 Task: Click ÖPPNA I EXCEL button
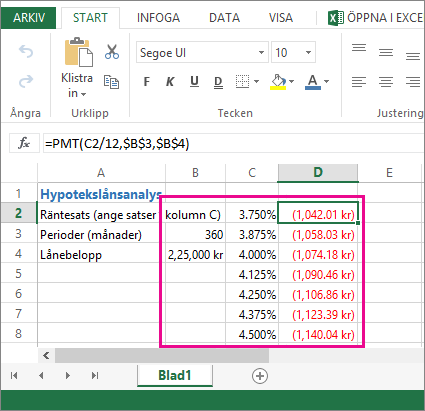point(376,18)
